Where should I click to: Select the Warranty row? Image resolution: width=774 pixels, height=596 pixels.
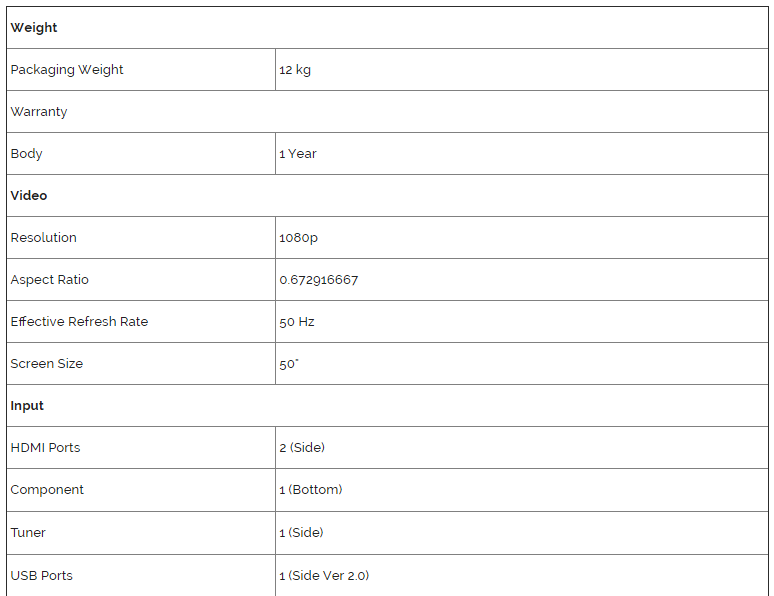coord(39,112)
